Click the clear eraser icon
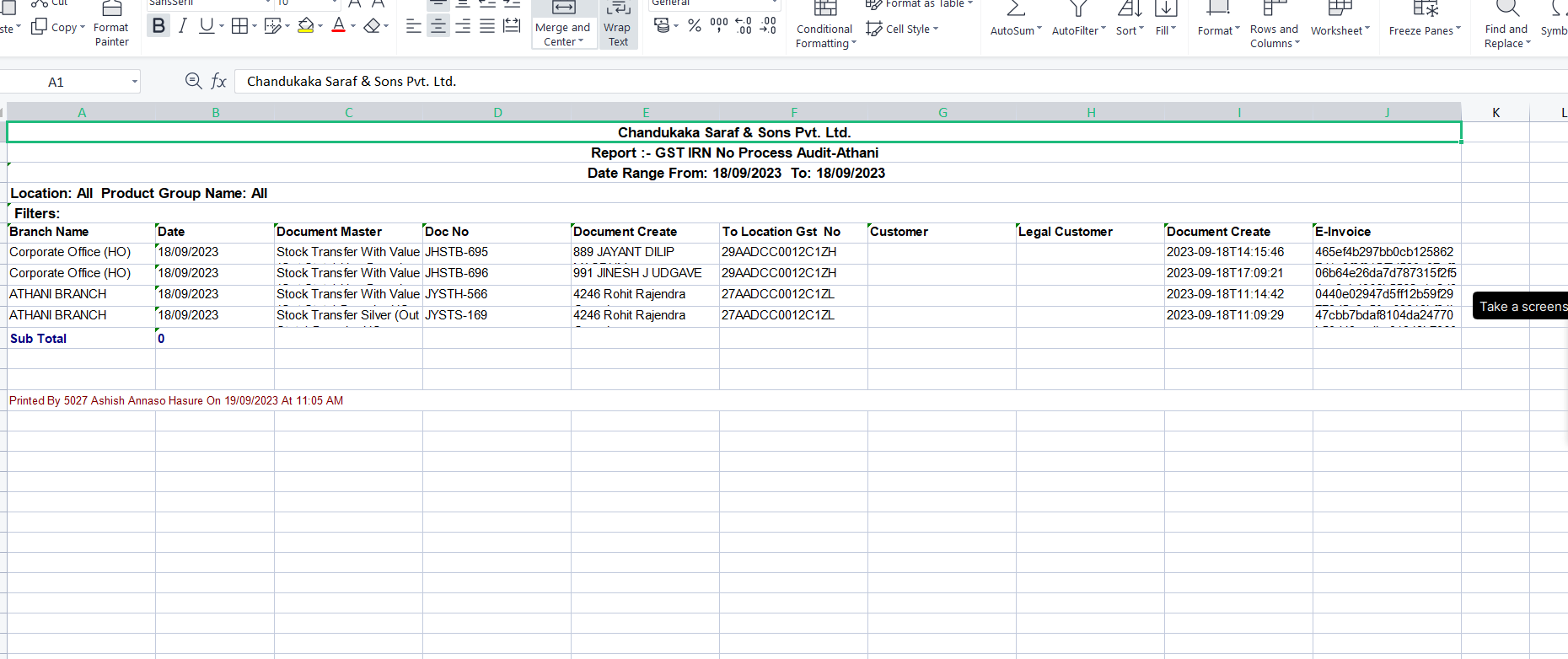The height and width of the screenshot is (659, 1568). tap(372, 26)
